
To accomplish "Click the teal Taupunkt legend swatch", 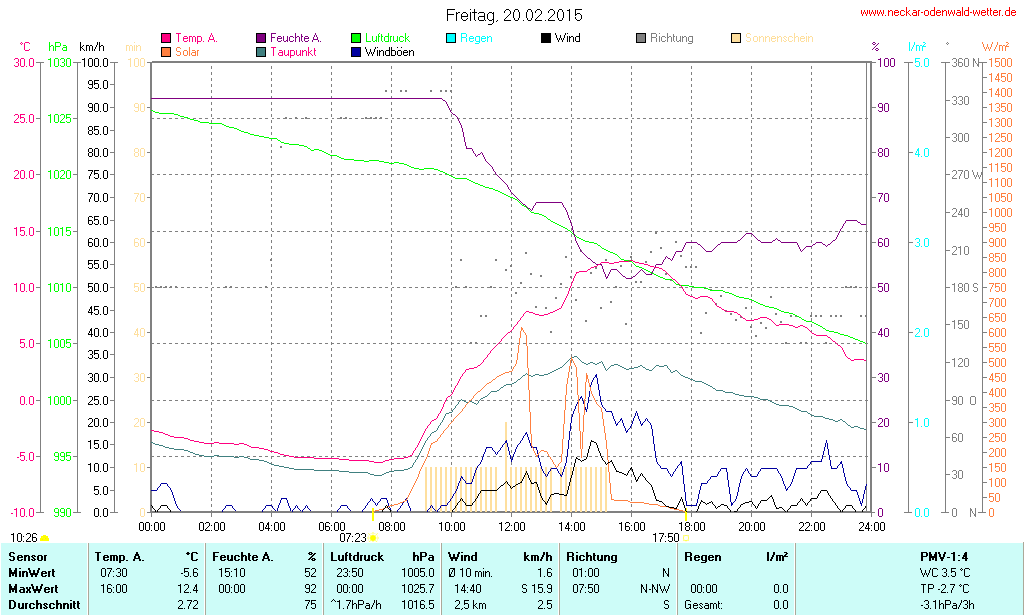I will point(261,51).
